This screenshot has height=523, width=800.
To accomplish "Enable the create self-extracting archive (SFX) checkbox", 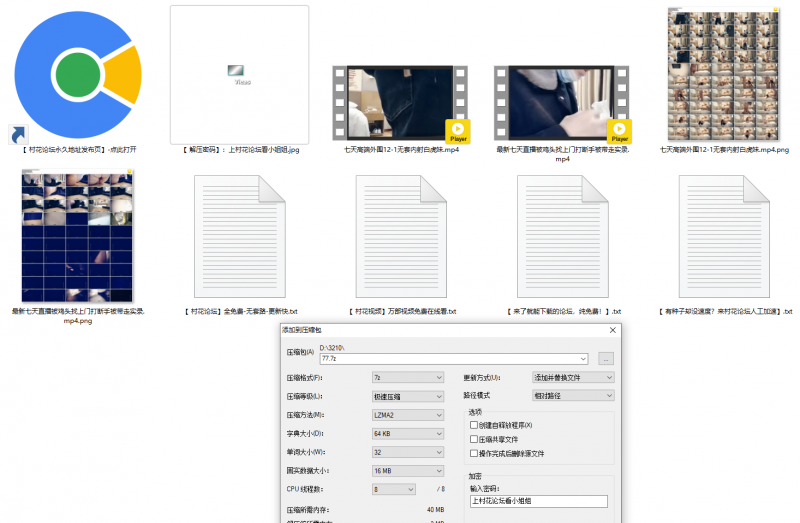I will point(474,425).
